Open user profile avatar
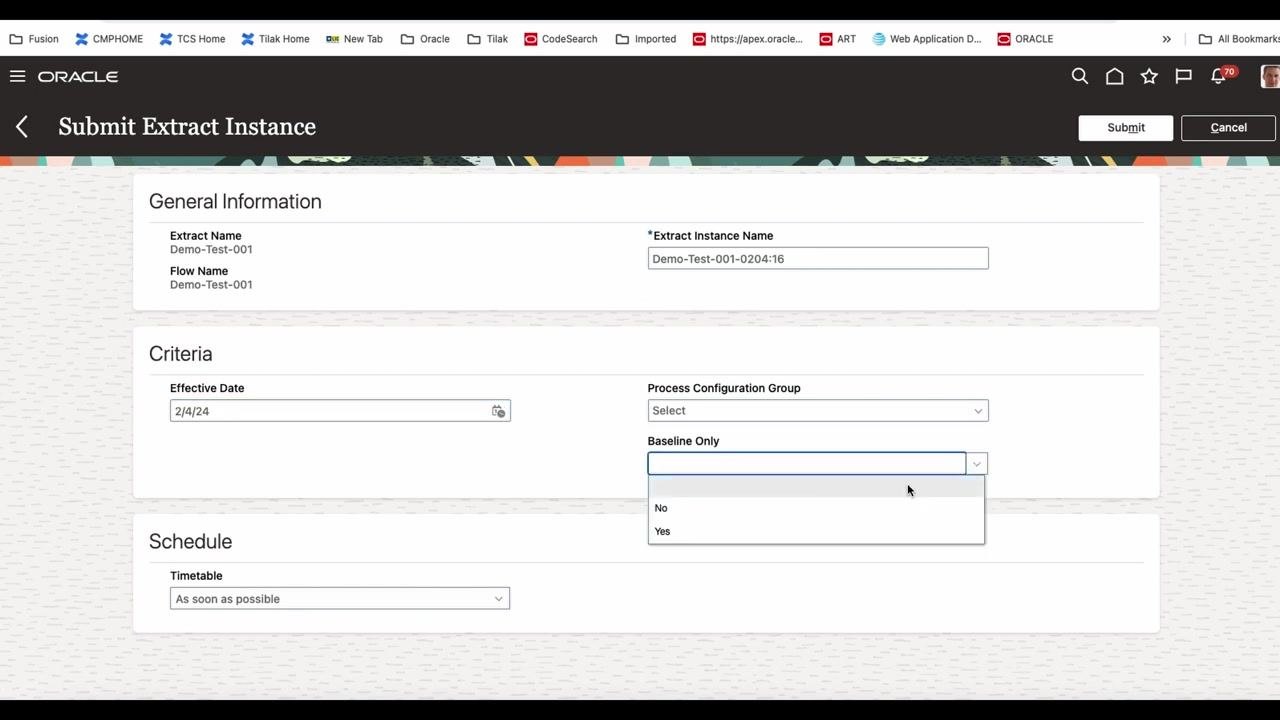 [x=1270, y=76]
